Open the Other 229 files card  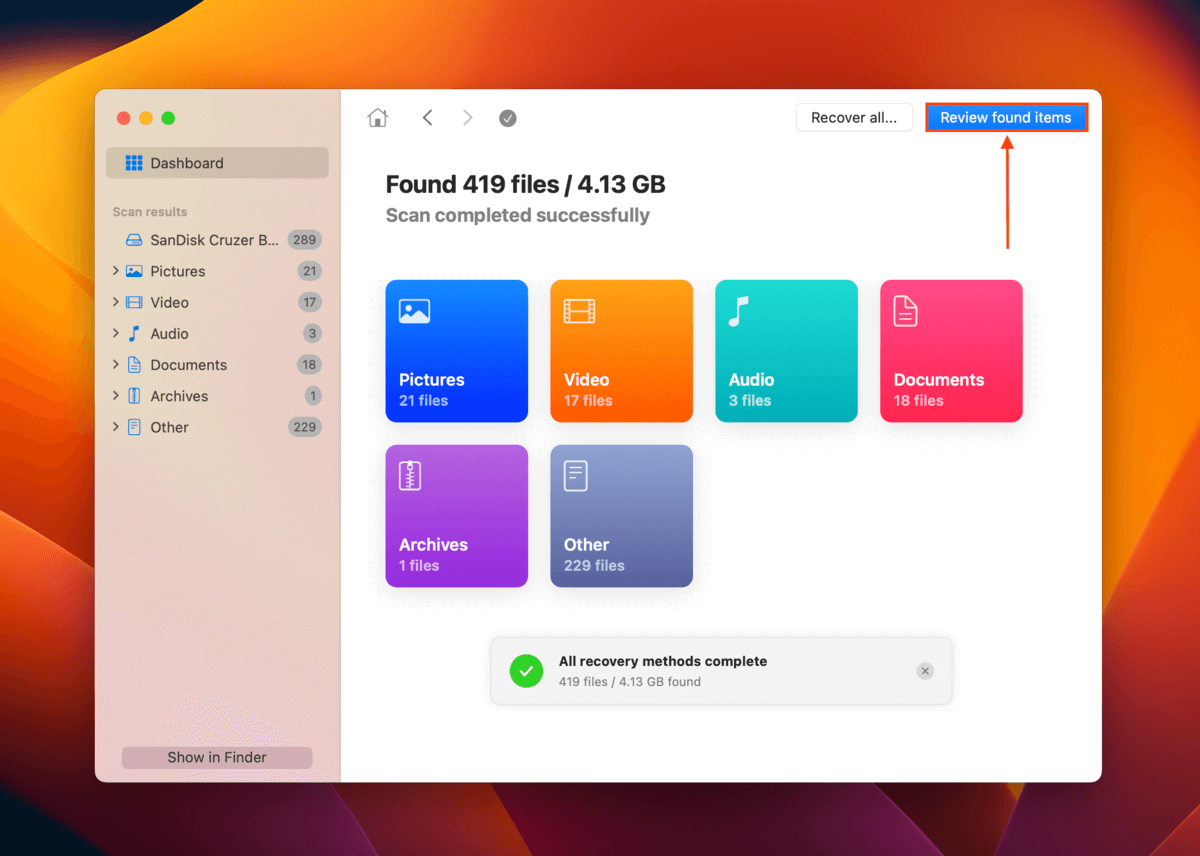pos(622,516)
